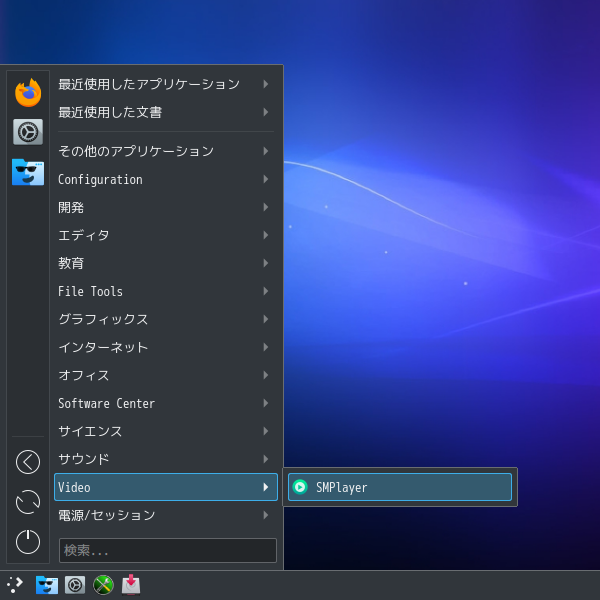This screenshot has width=600, height=600.
Task: Expand arrow next to Software Center
Action: click(x=266, y=403)
